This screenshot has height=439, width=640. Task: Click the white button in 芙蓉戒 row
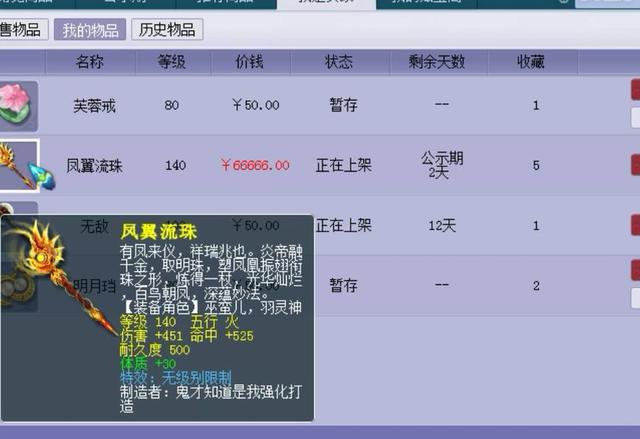coord(636,118)
